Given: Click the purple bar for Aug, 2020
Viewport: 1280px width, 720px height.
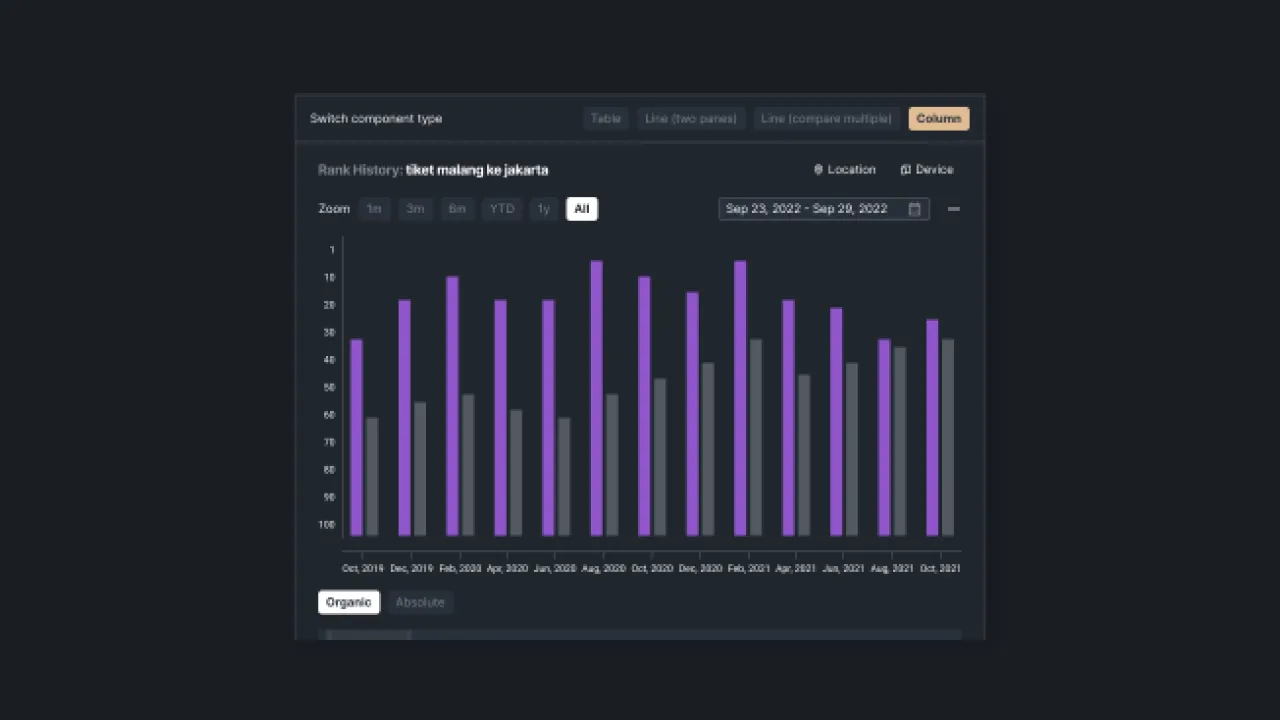Looking at the screenshot, I should (x=597, y=399).
